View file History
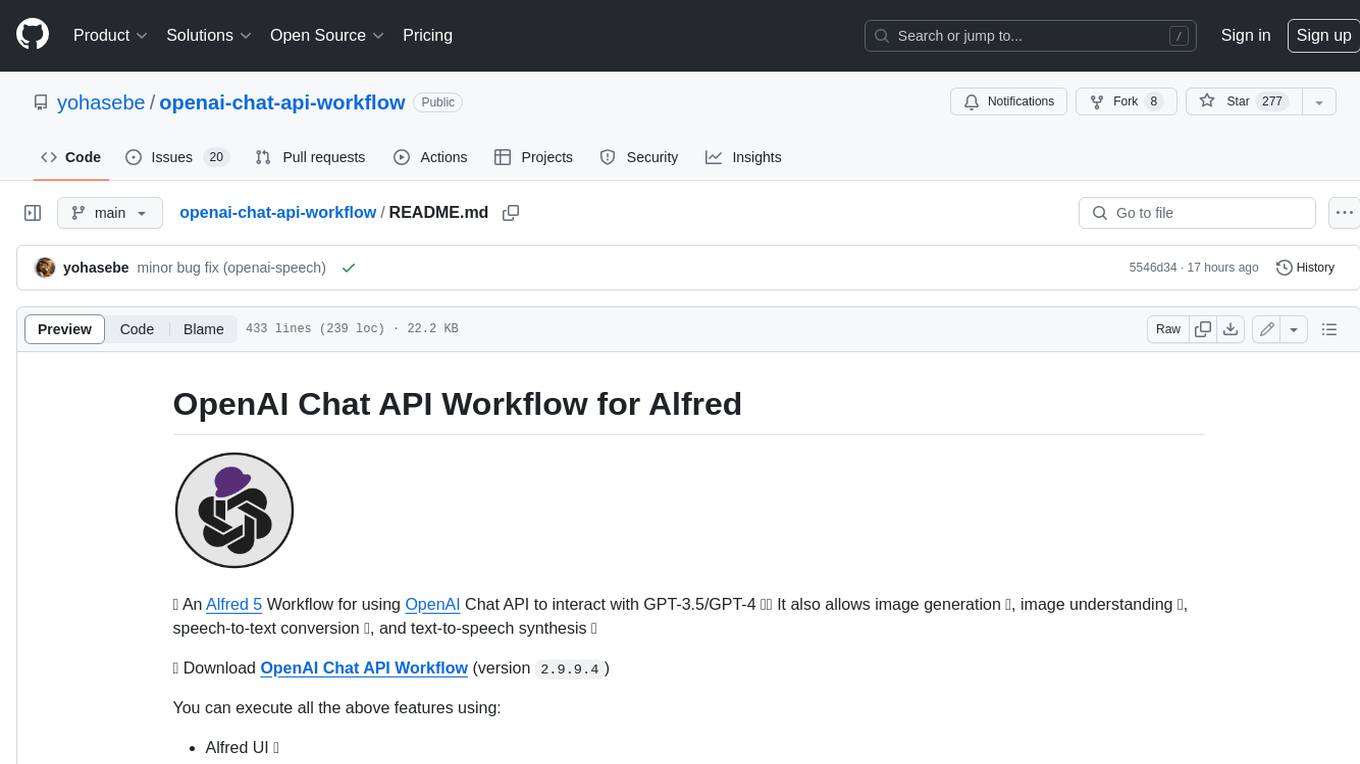The width and height of the screenshot is (1360, 764). (1305, 268)
